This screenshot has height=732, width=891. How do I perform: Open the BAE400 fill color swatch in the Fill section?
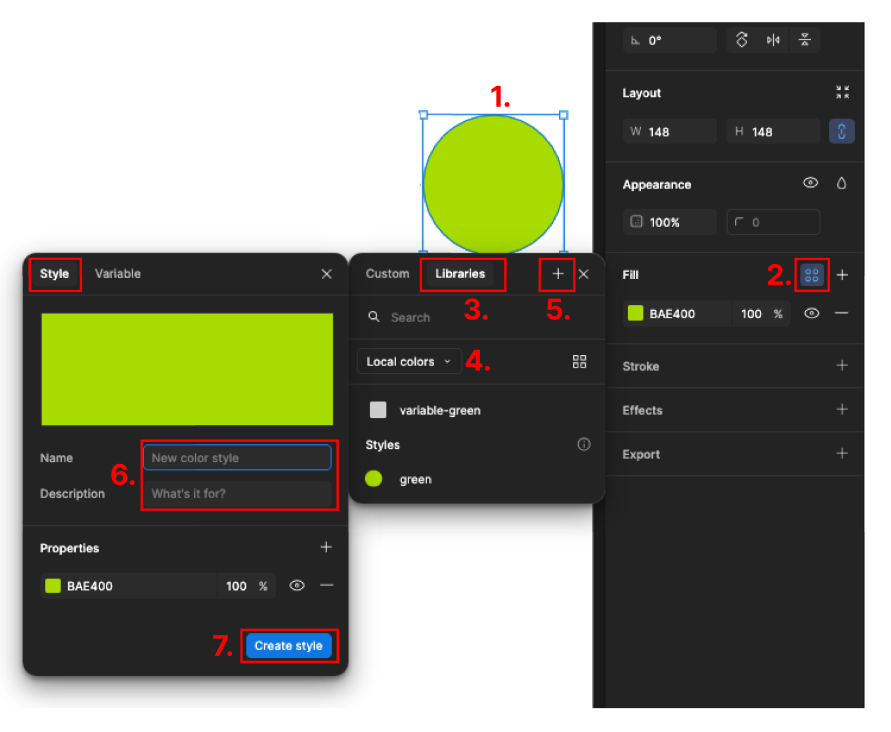click(635, 313)
